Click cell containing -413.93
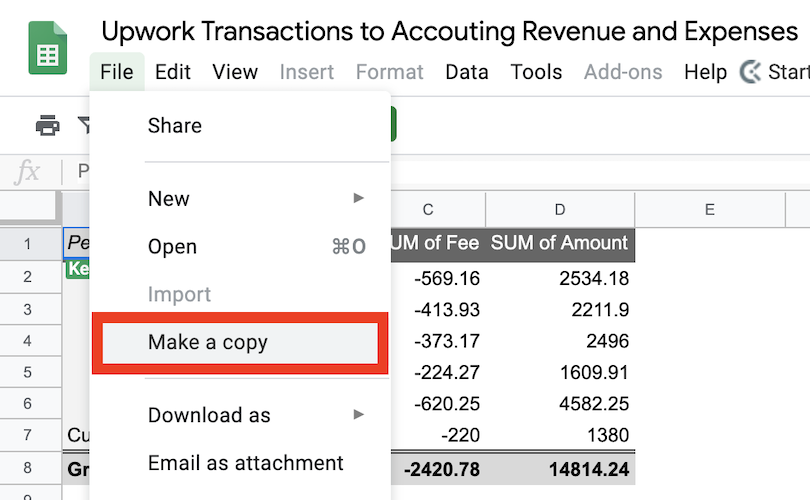Screen dimensions: 810x500 438,309
